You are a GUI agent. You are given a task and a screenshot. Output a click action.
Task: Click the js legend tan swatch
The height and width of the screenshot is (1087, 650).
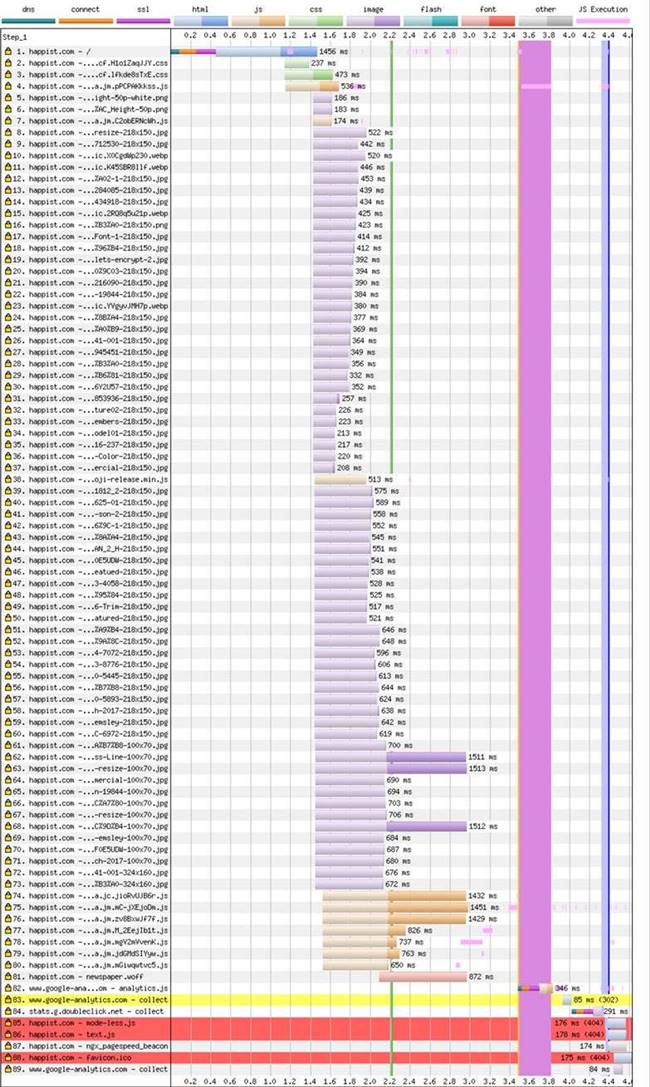258,21
